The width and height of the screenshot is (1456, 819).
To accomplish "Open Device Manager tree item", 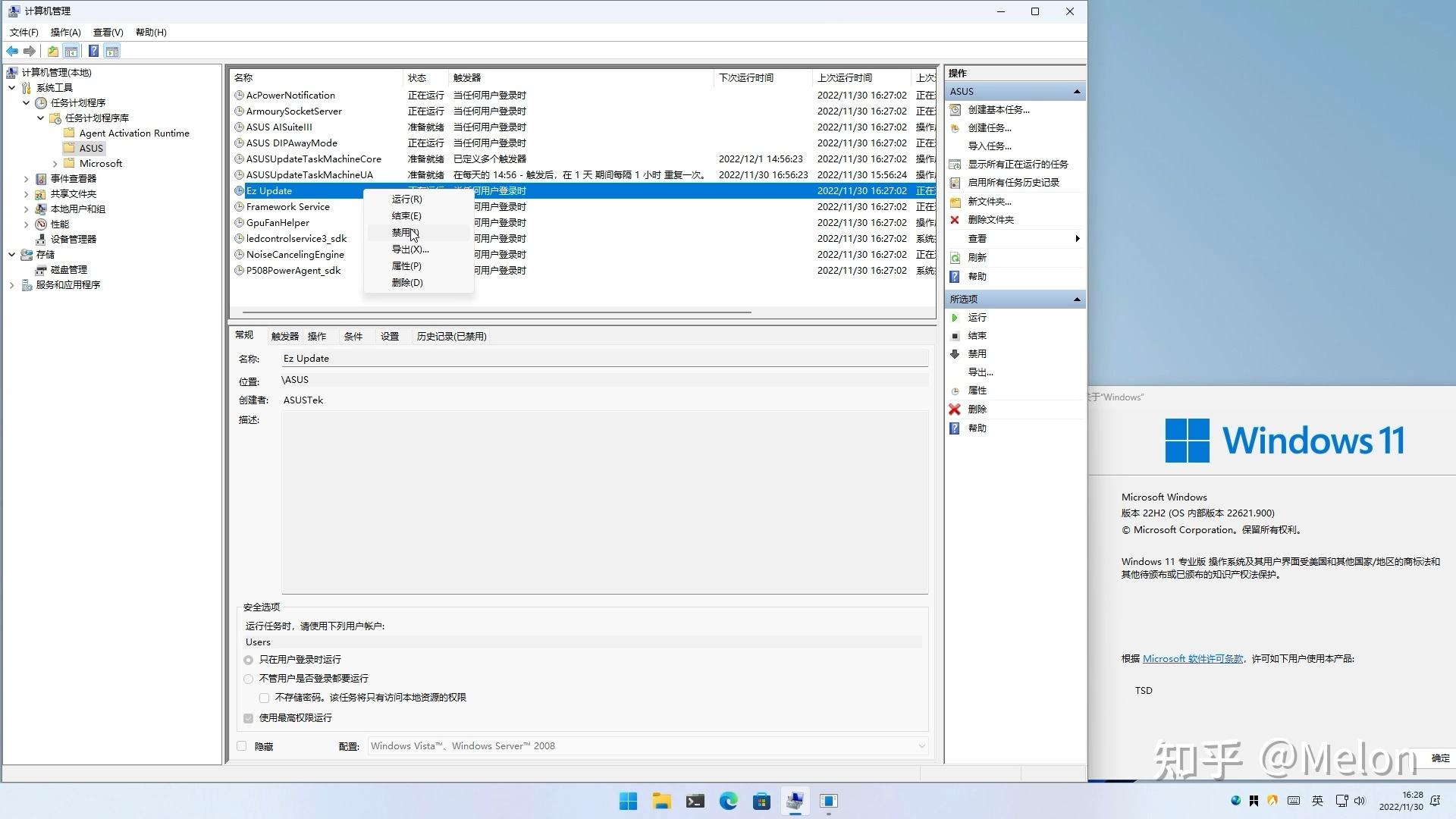I will pos(73,240).
